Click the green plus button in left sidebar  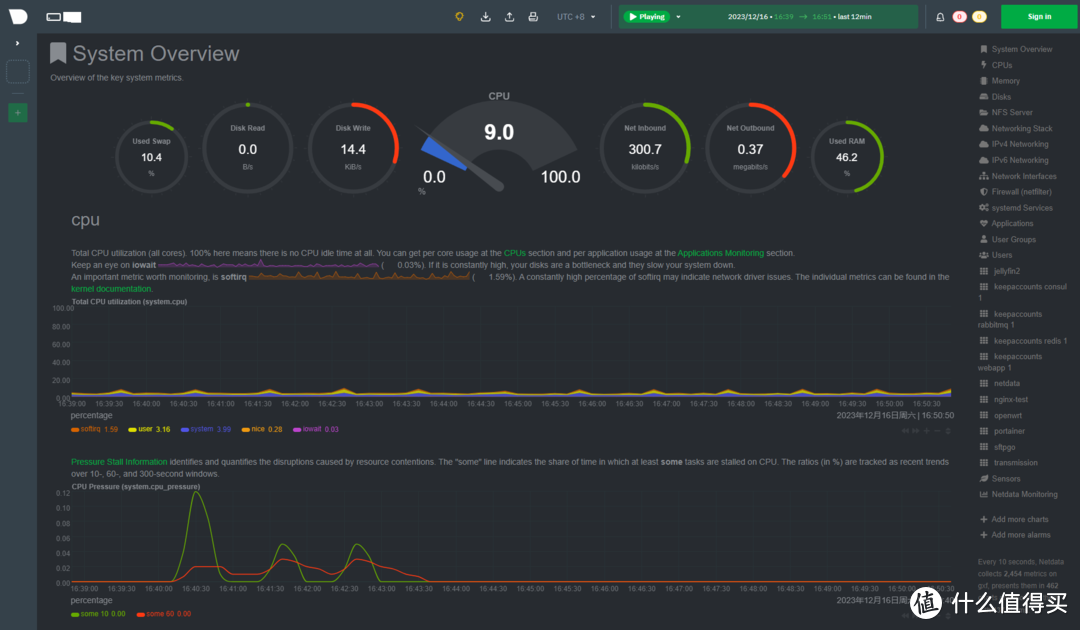point(18,112)
